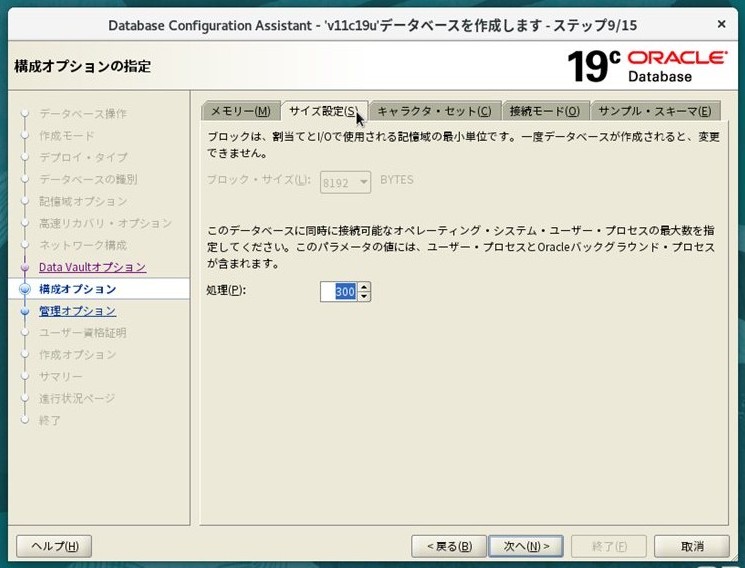Click the 構成オプションの指定 page heading
This screenshot has width=745, height=568.
coord(83,66)
